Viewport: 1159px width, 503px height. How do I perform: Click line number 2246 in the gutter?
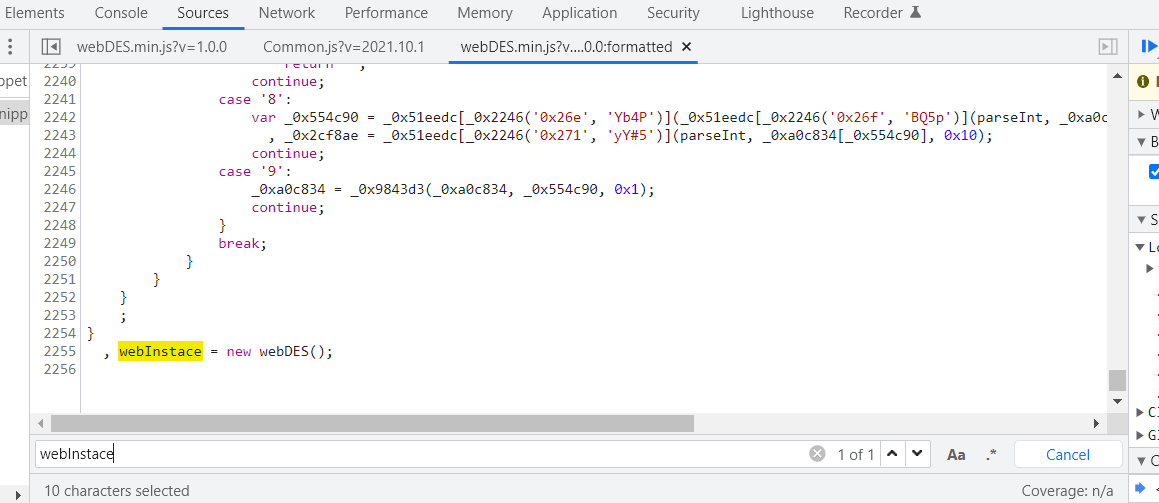(59, 189)
